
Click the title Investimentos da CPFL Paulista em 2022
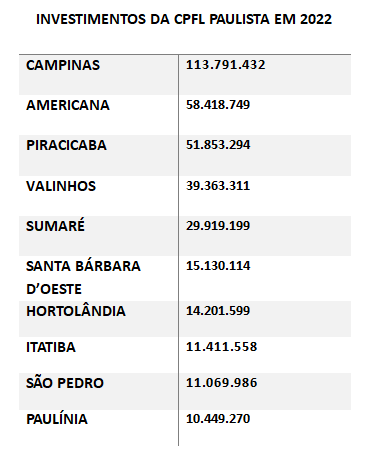click(x=184, y=19)
